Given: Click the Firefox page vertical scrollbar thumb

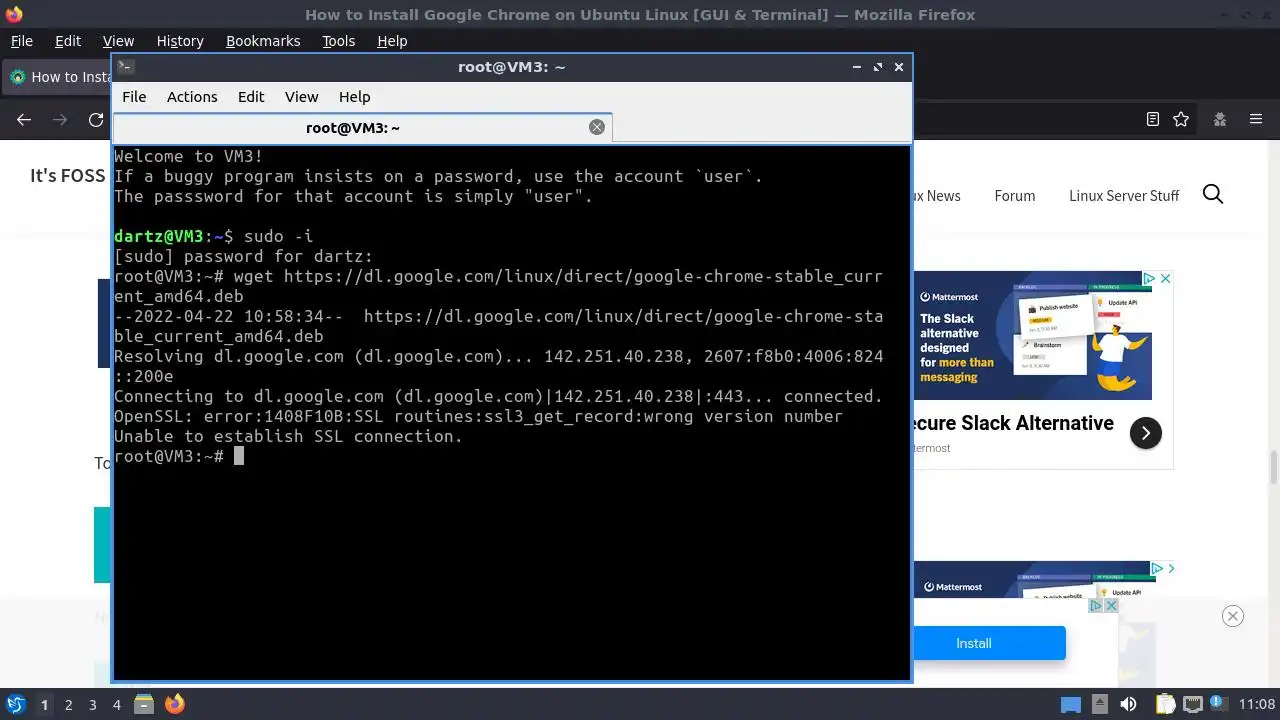Looking at the screenshot, I should [1274, 467].
